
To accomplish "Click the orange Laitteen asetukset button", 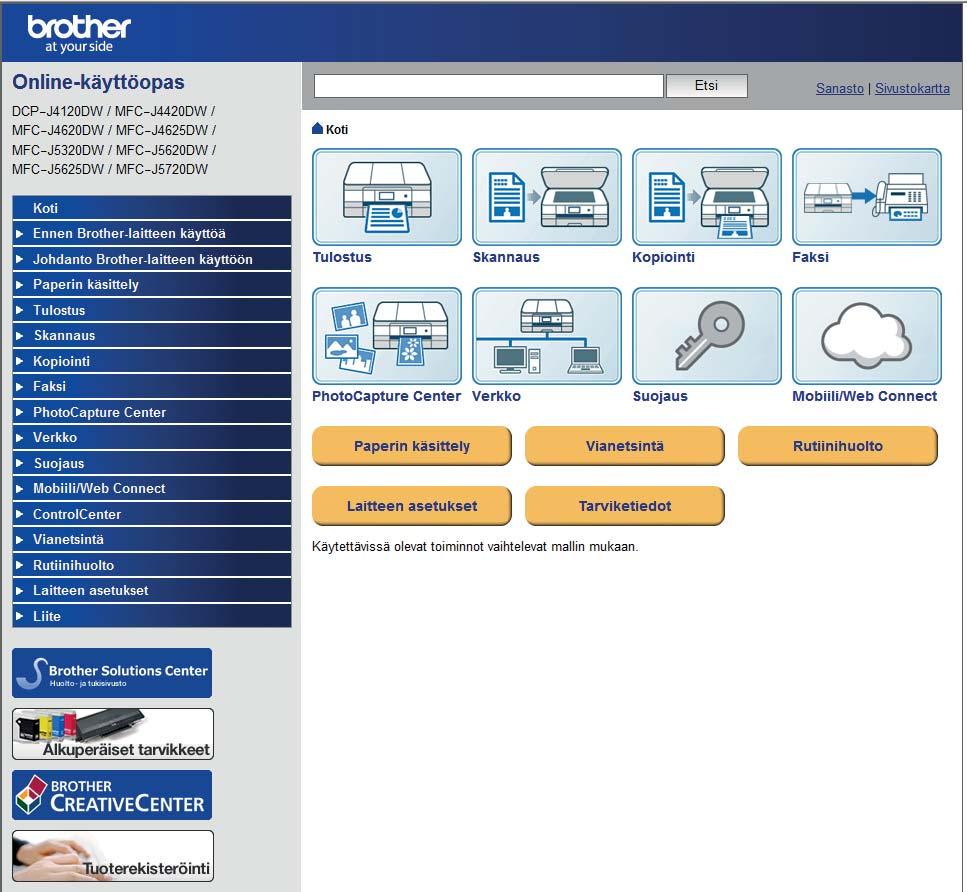I will click(x=412, y=506).
